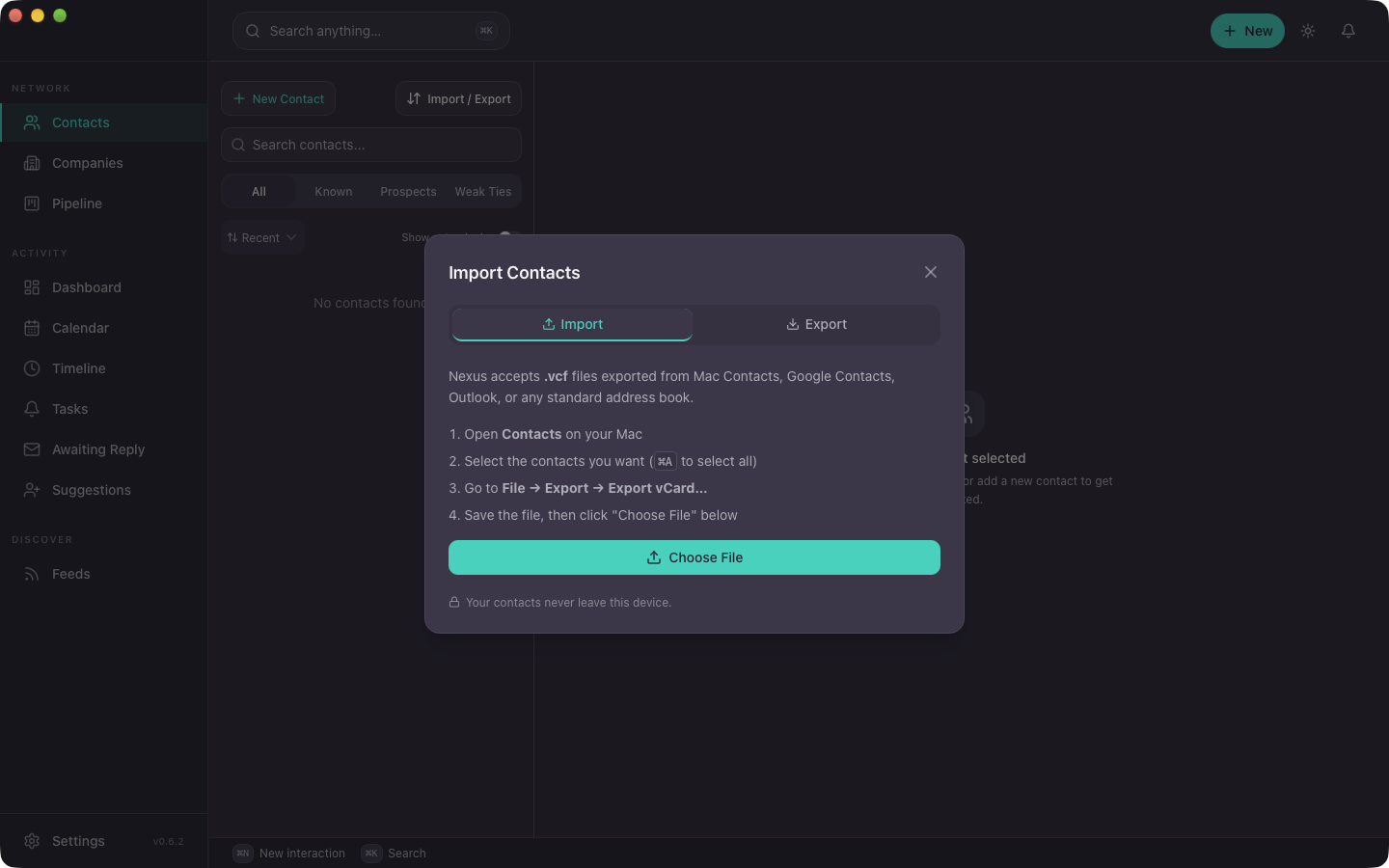Screen dimensions: 1389x868
Task: Close the Import Contacts dialog
Action: coord(931,272)
